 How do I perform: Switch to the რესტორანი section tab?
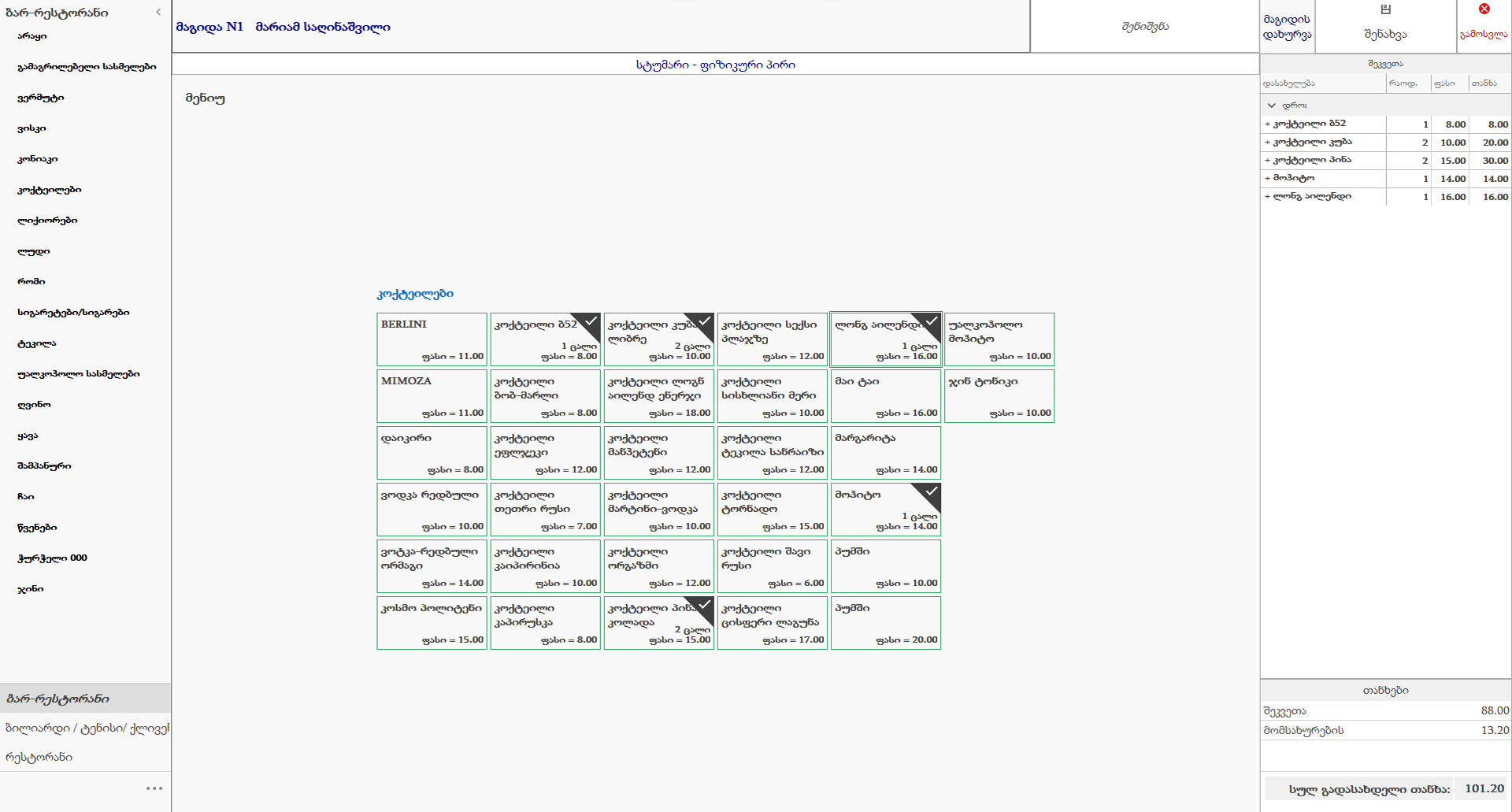(39, 757)
